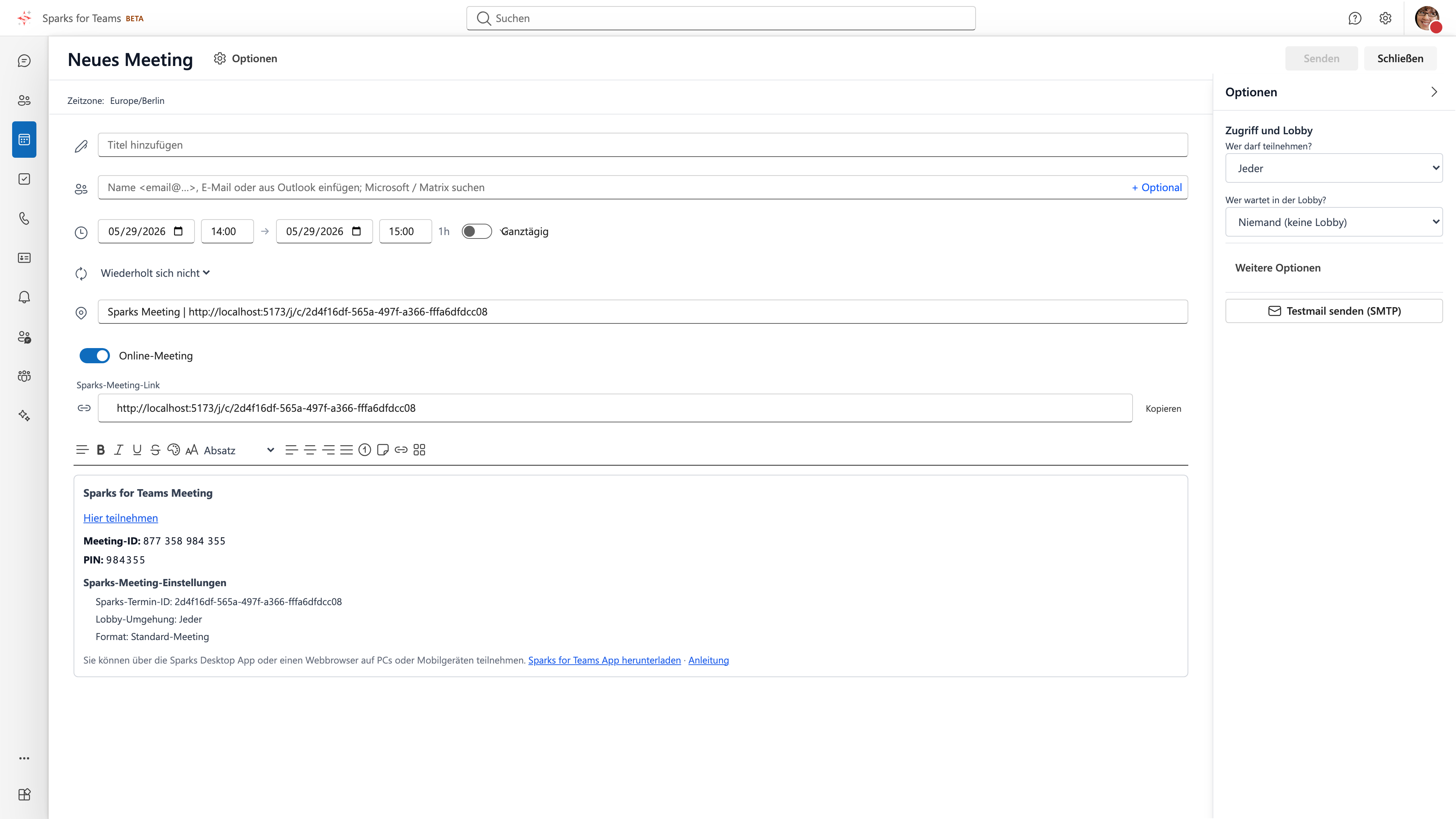The height and width of the screenshot is (819, 1456).
Task: Open Optionen next to Neues Meeting
Action: [245, 58]
